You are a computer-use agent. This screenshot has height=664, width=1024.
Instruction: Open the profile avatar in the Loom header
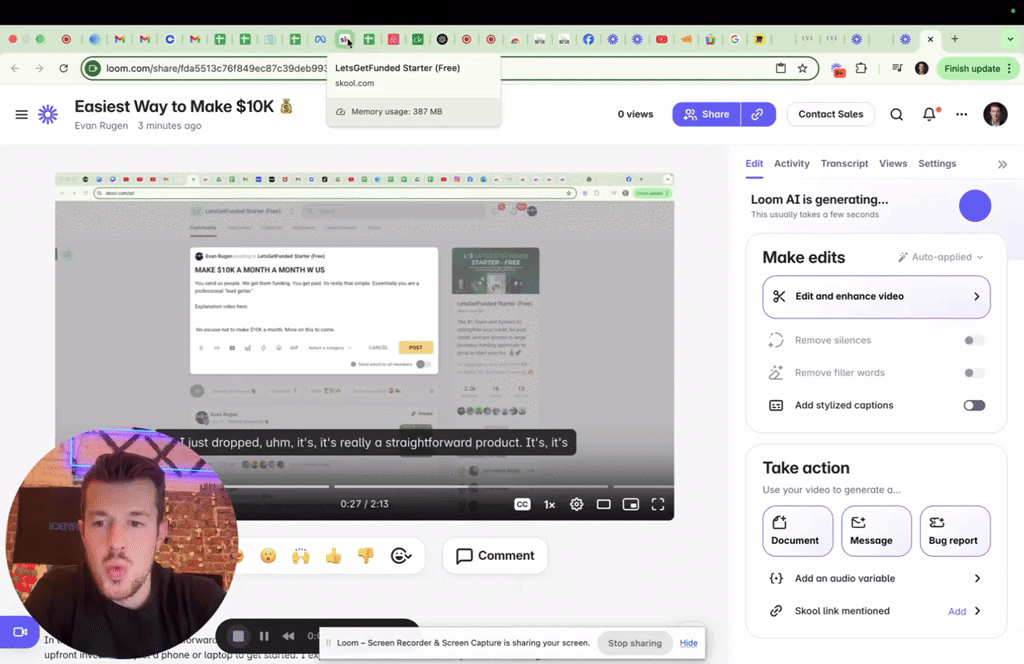(x=995, y=114)
